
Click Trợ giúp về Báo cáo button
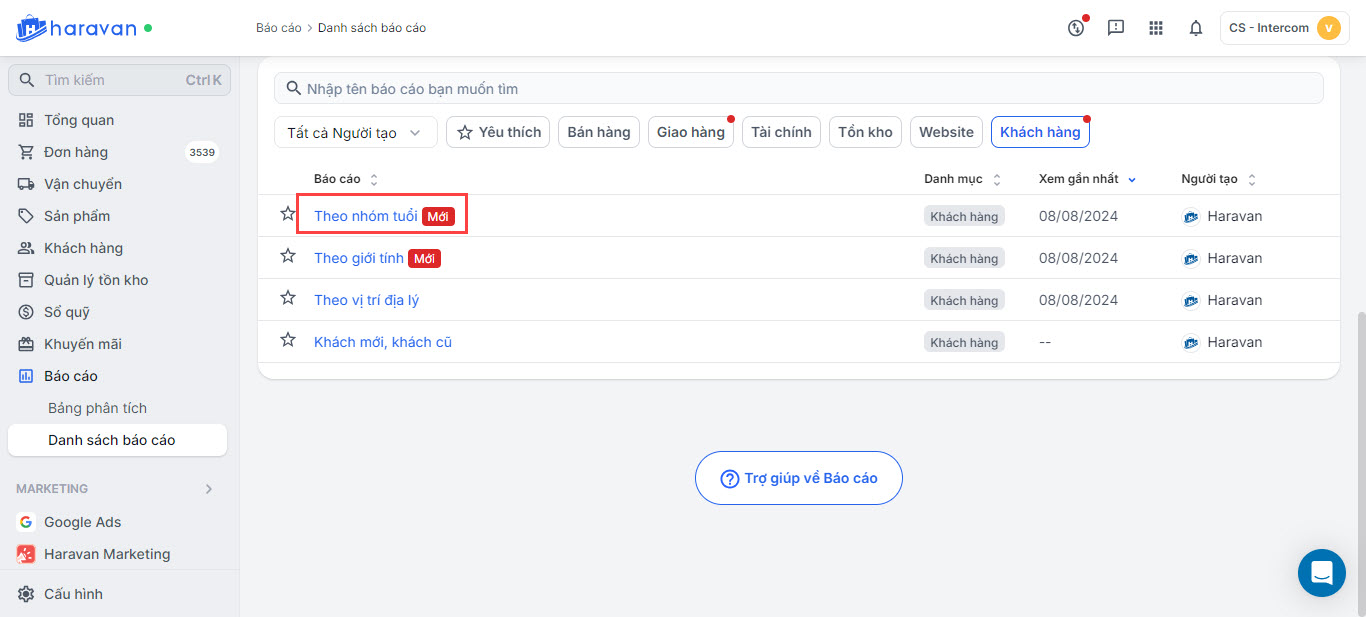coord(799,478)
